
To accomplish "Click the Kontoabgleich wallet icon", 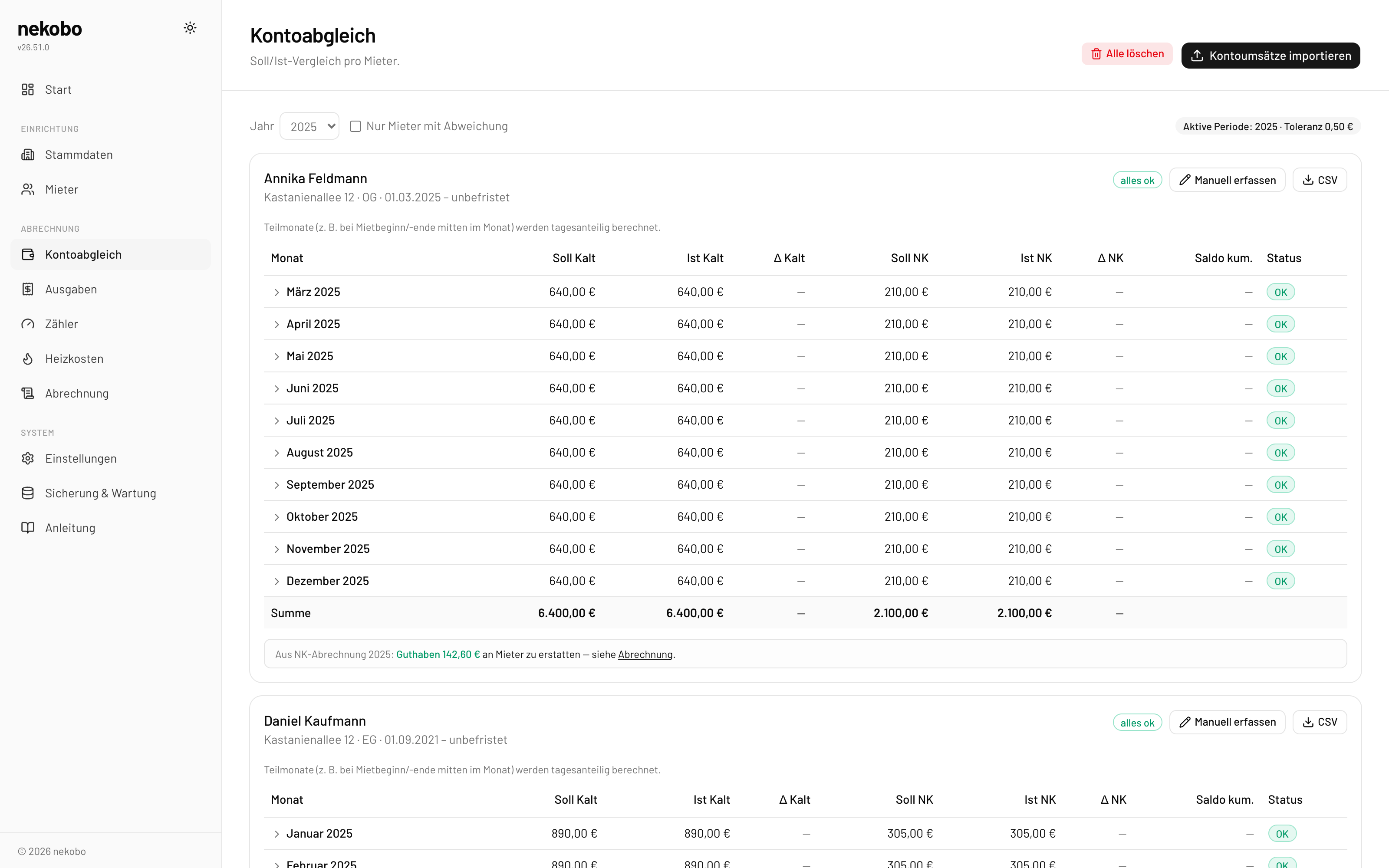I will [x=27, y=254].
